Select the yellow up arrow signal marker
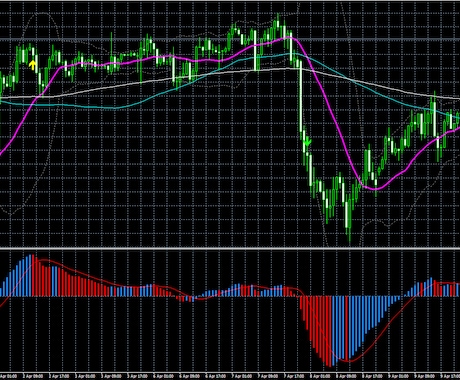Image resolution: width=460 pixels, height=380 pixels. pyautogui.click(x=32, y=65)
